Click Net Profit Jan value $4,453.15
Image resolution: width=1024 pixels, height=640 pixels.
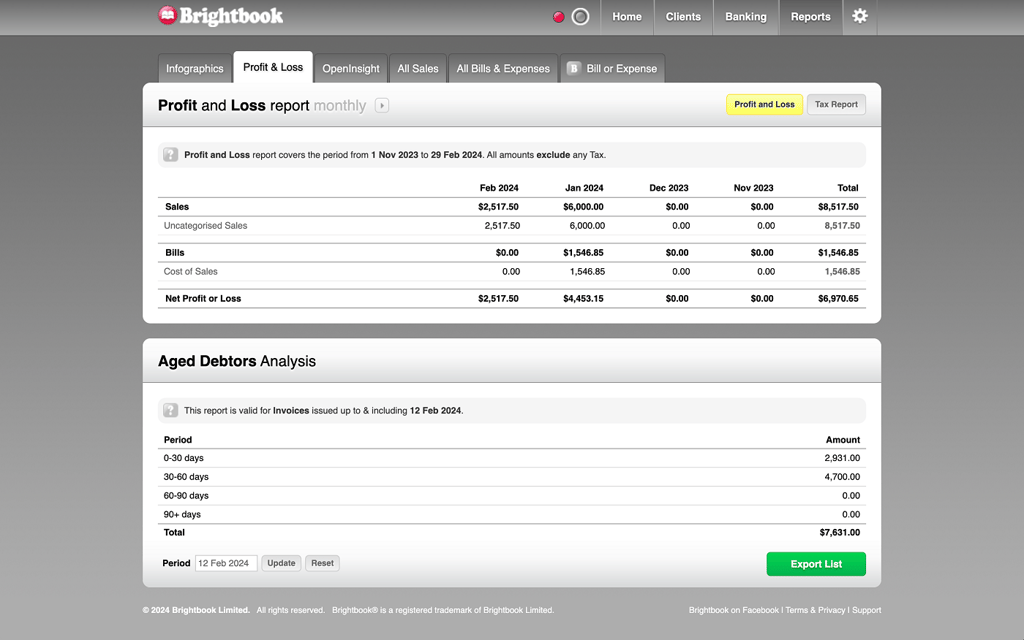click(x=583, y=298)
